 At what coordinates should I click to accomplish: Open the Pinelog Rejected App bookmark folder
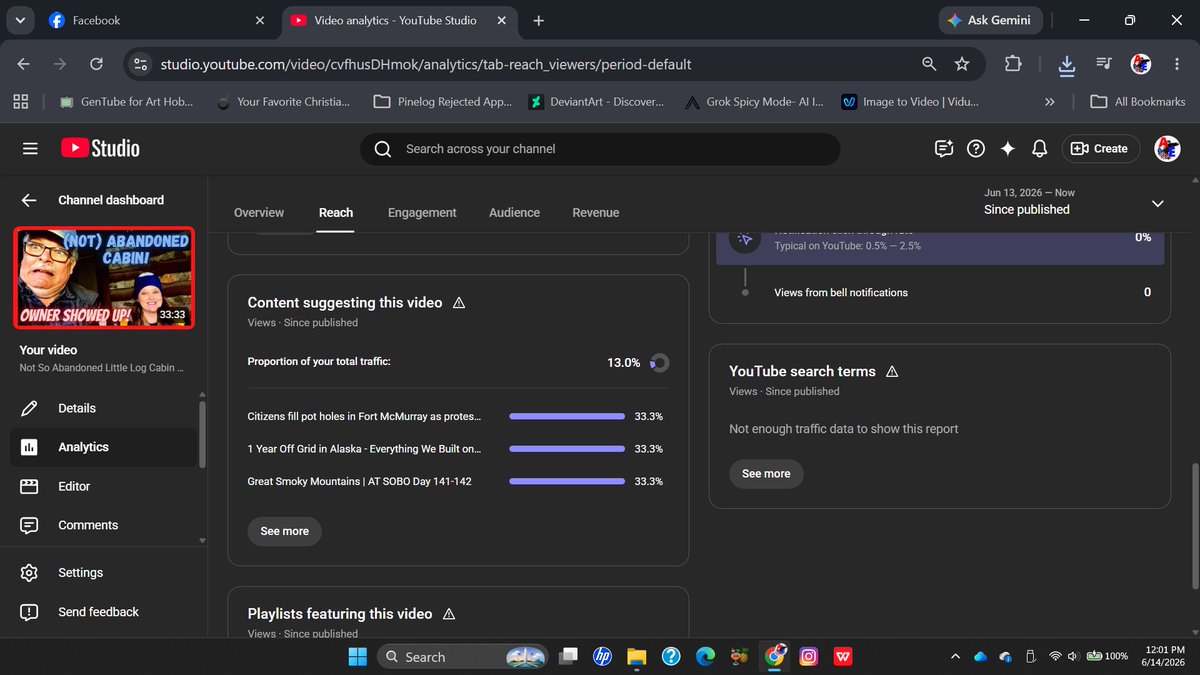[x=442, y=101]
